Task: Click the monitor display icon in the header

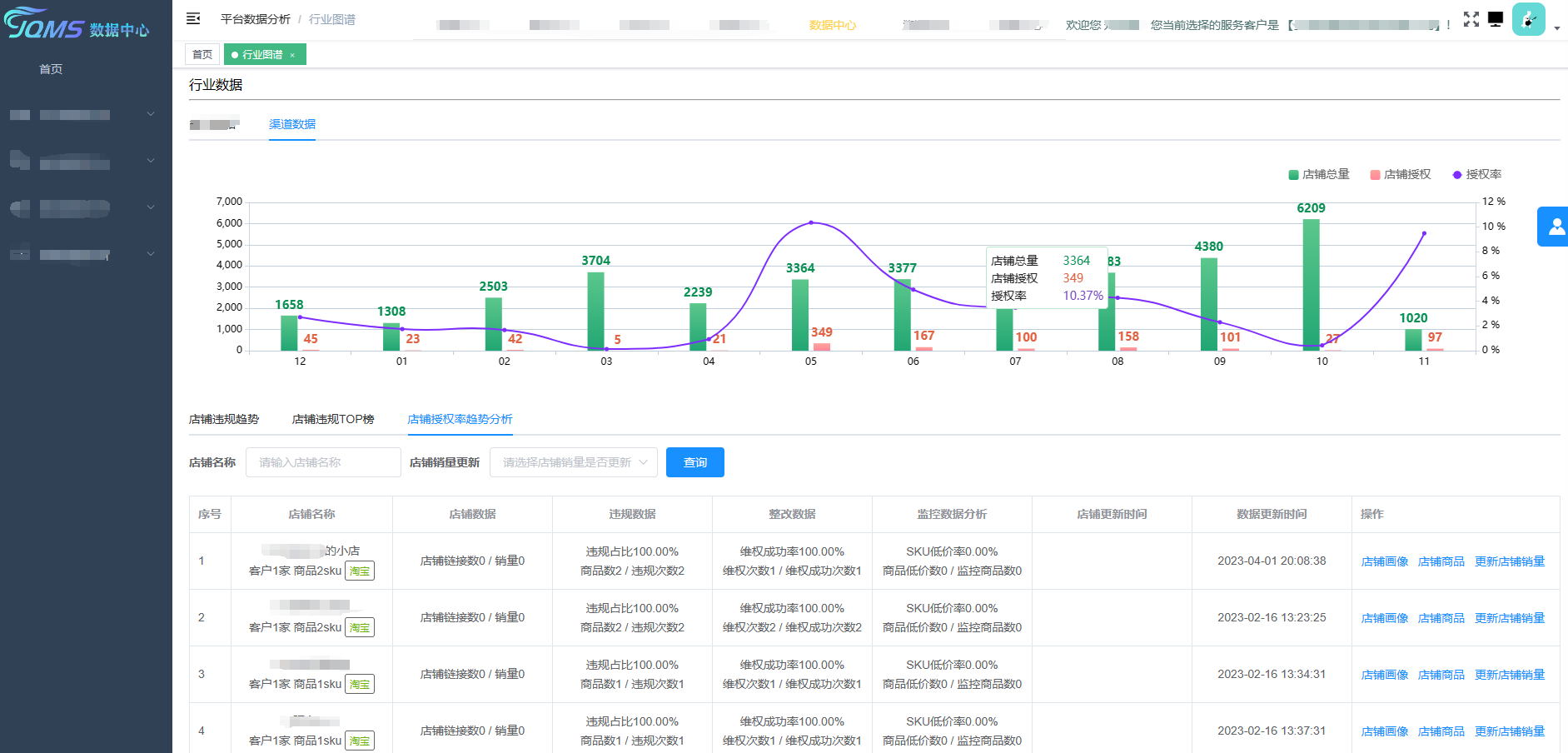Action: (1496, 19)
